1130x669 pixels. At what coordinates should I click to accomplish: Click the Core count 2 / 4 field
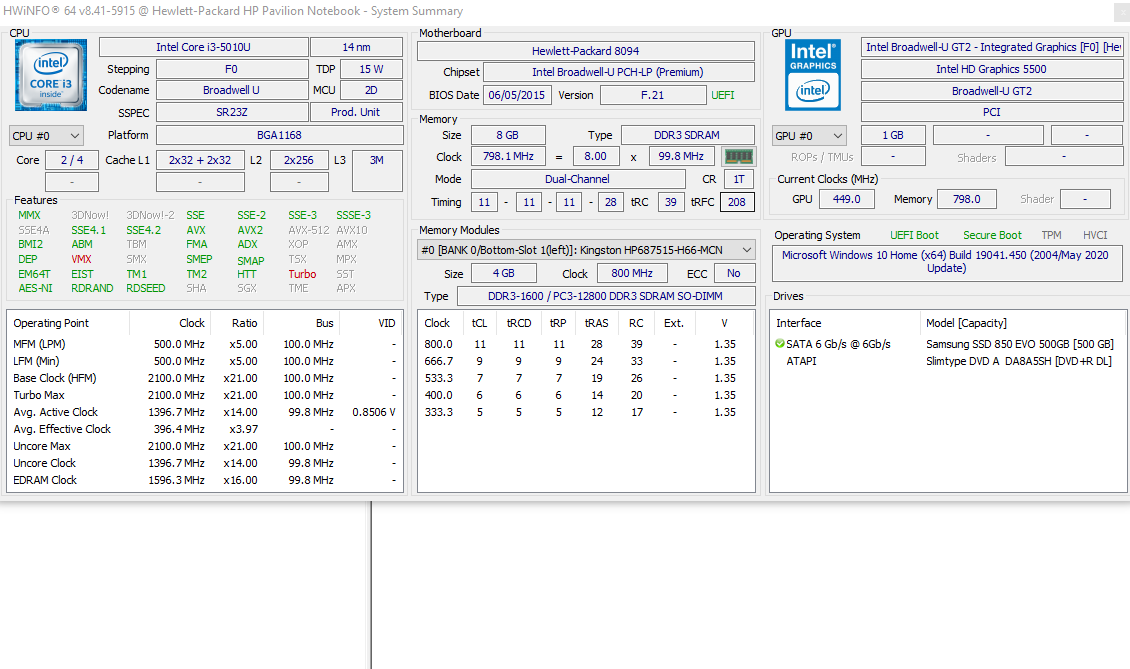(x=71, y=160)
